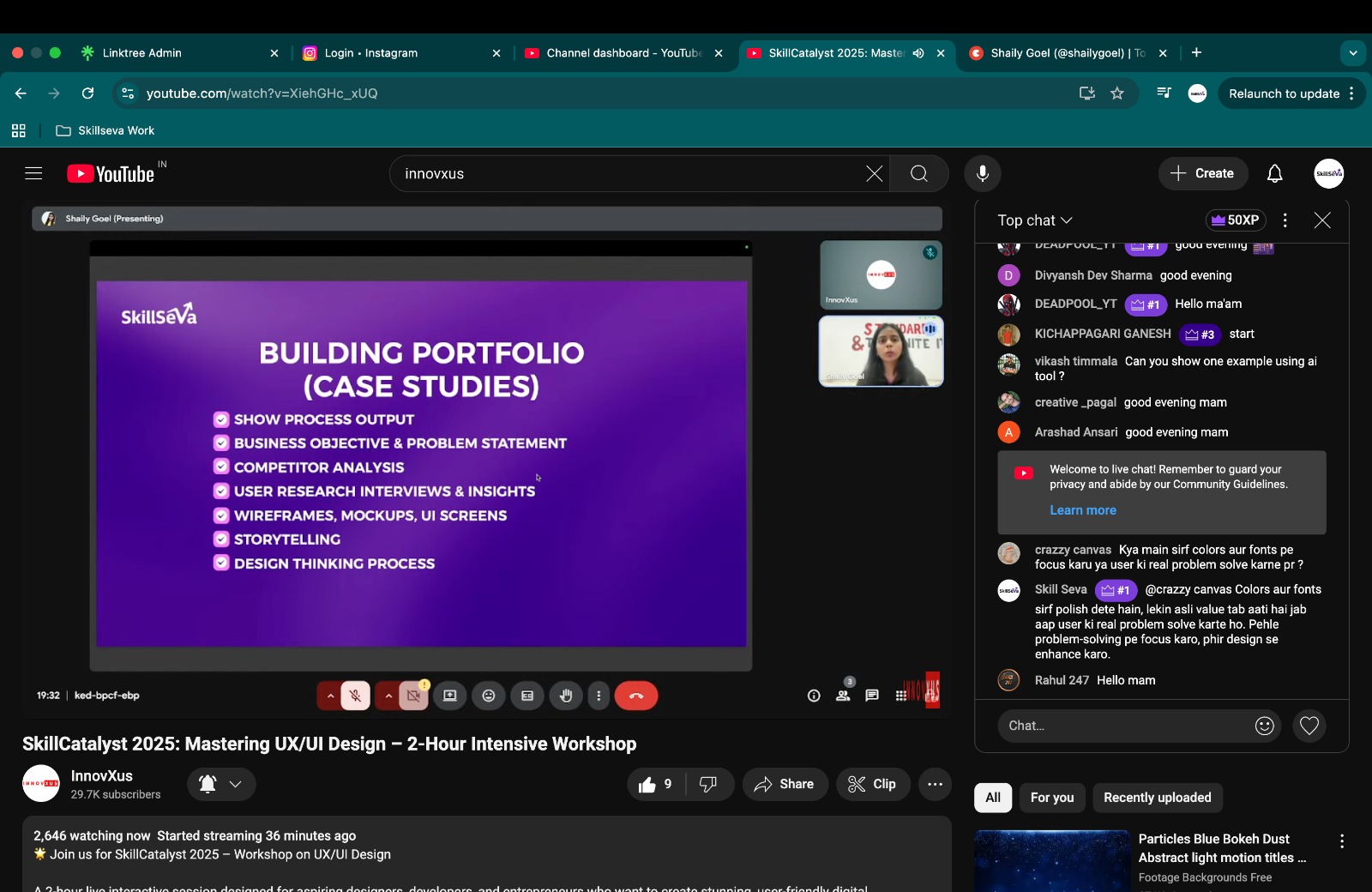Bookmark this page with the star icon
The image size is (1372, 892).
(x=1117, y=93)
